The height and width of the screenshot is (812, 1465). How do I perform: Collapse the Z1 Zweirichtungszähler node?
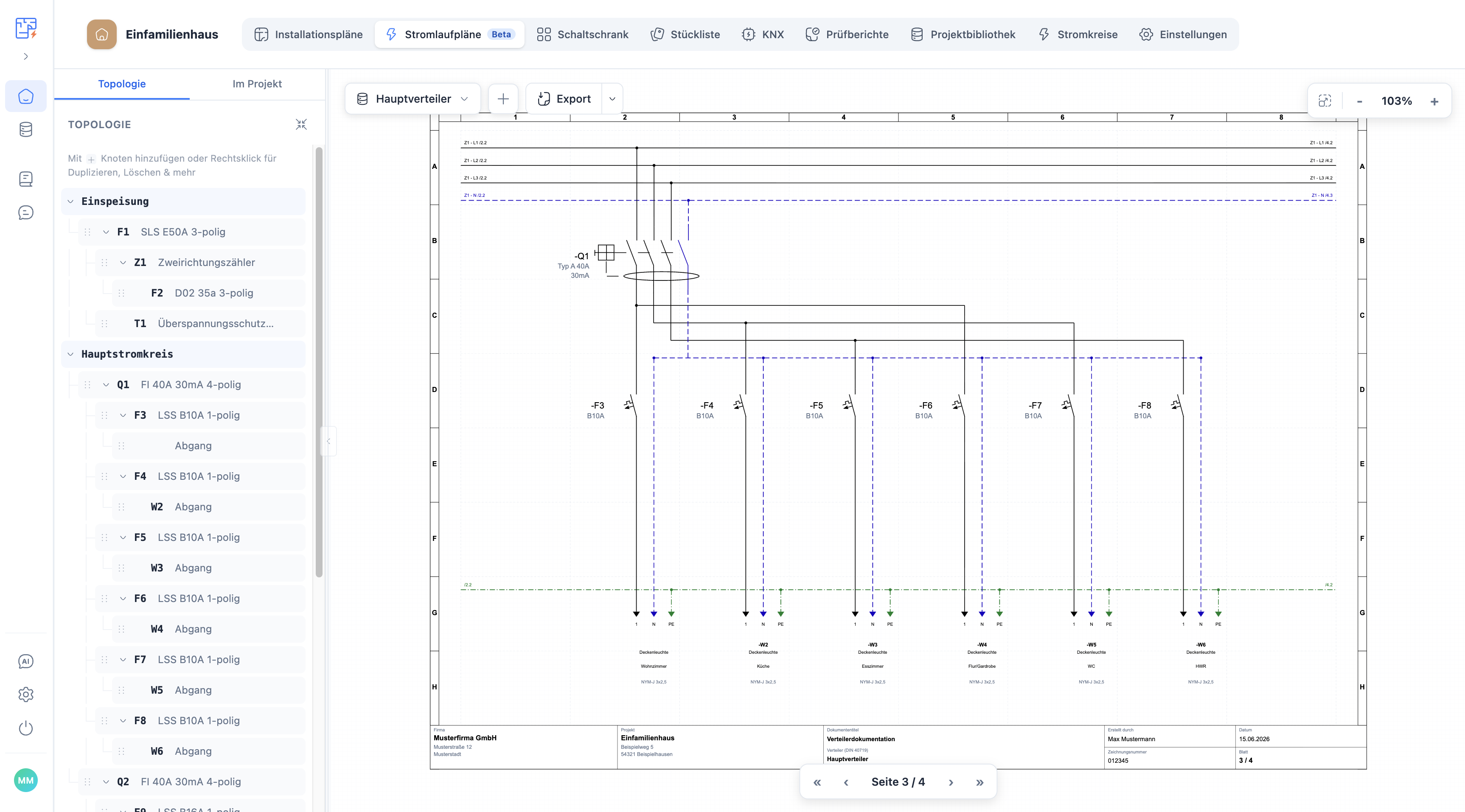tap(123, 263)
